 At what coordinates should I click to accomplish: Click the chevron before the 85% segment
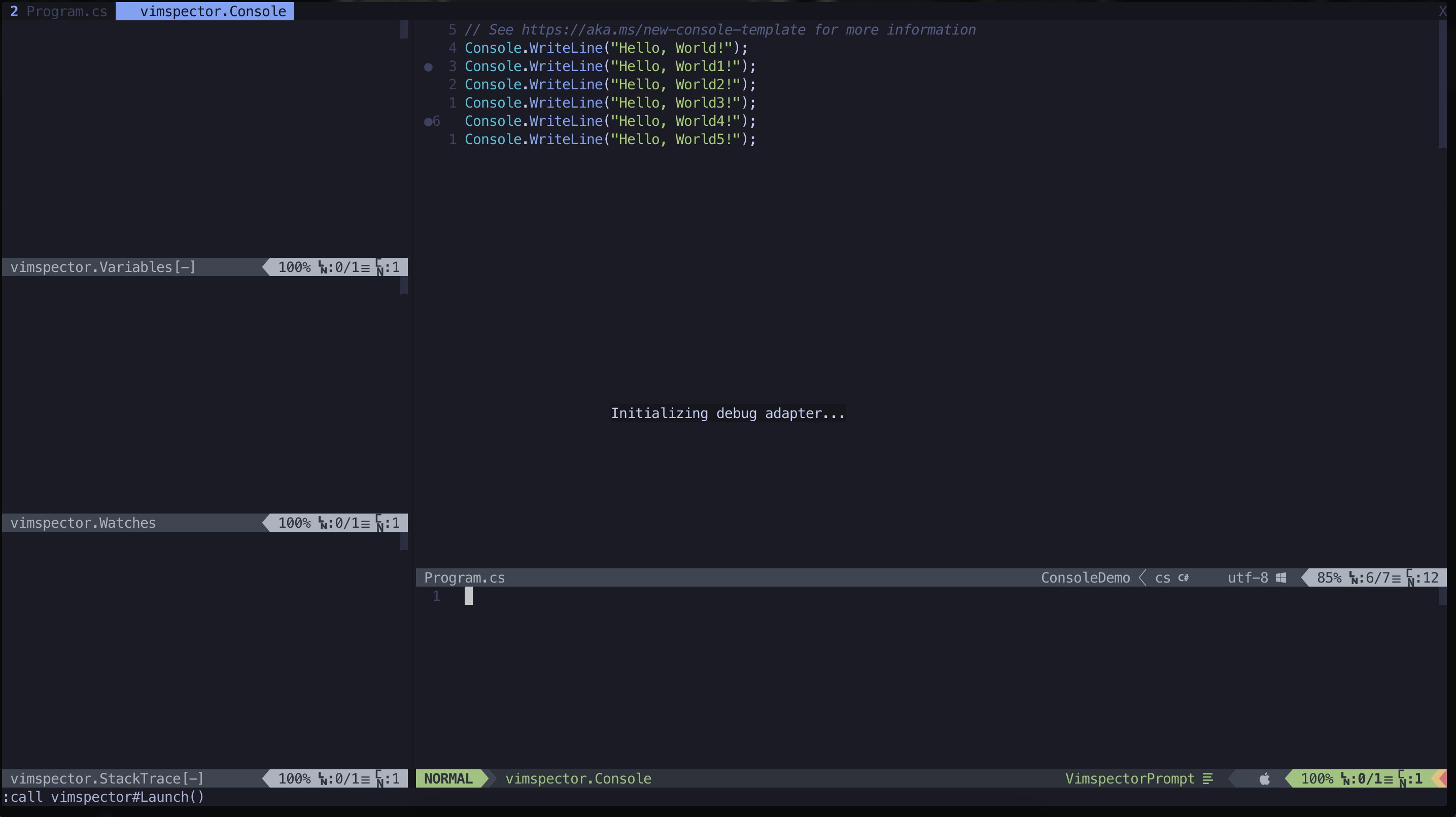tap(1305, 578)
